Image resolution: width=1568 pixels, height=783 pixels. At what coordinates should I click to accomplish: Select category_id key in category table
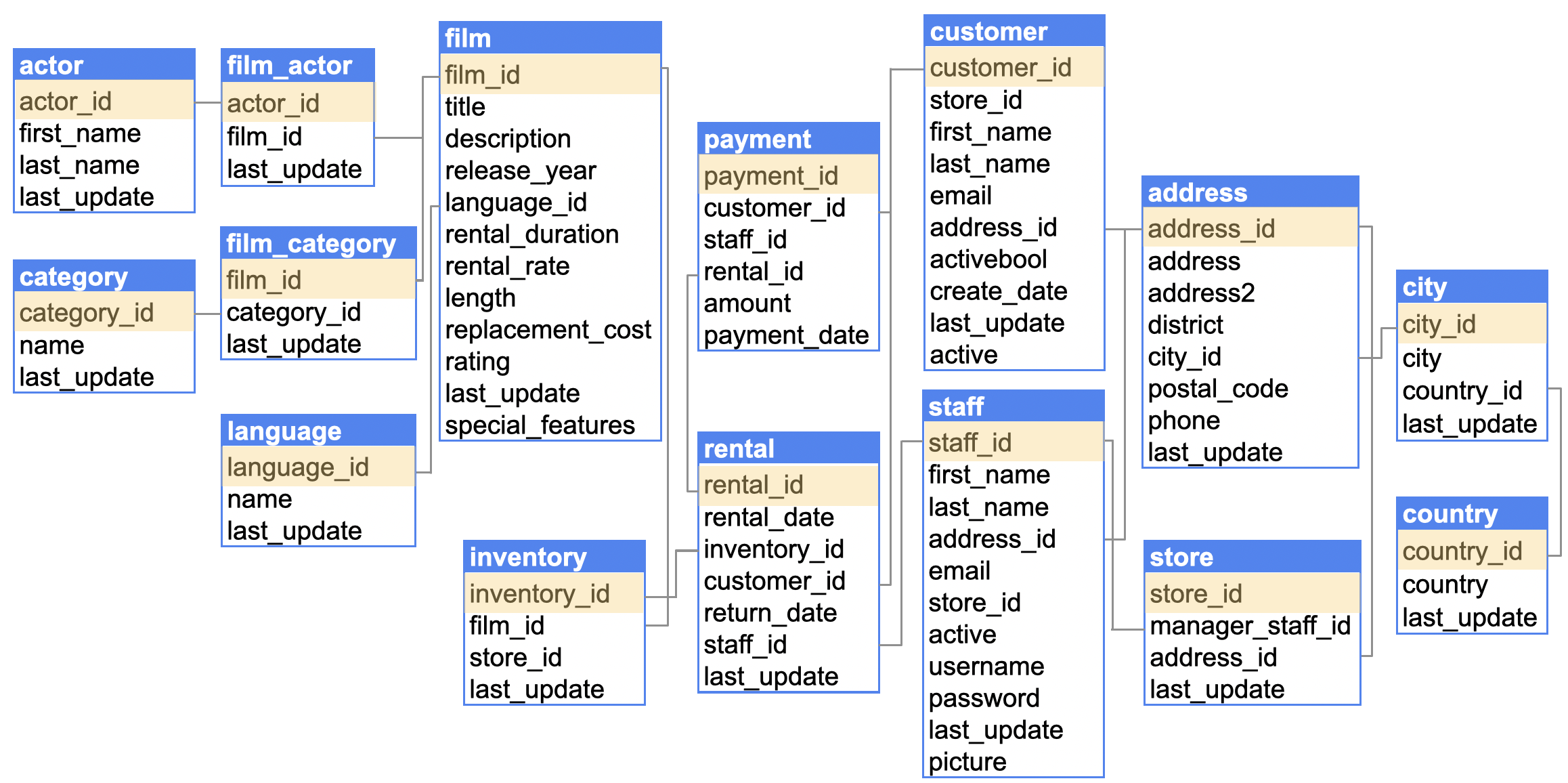pos(87,313)
